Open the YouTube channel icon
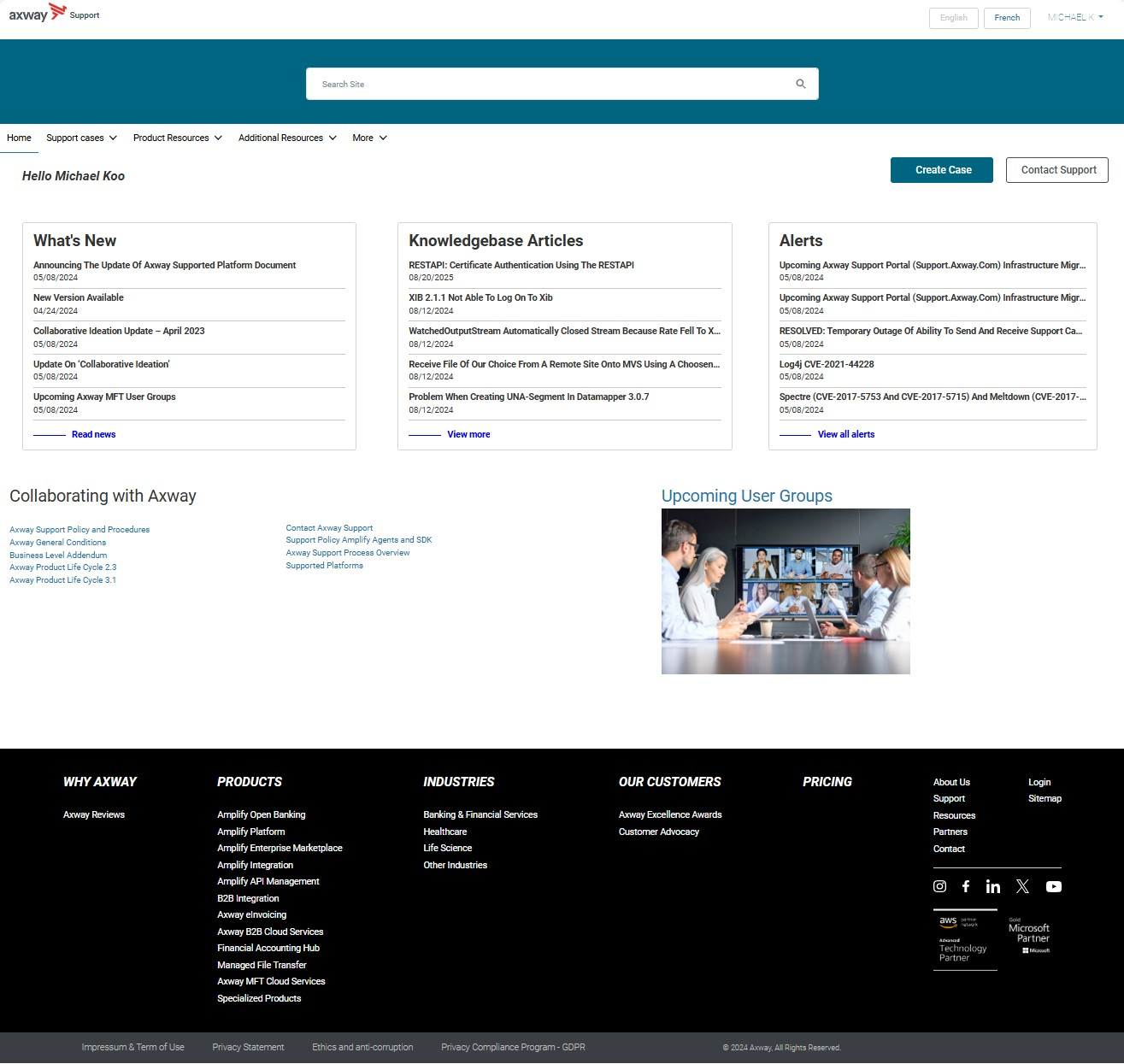The height and width of the screenshot is (1064, 1124). [1053, 886]
